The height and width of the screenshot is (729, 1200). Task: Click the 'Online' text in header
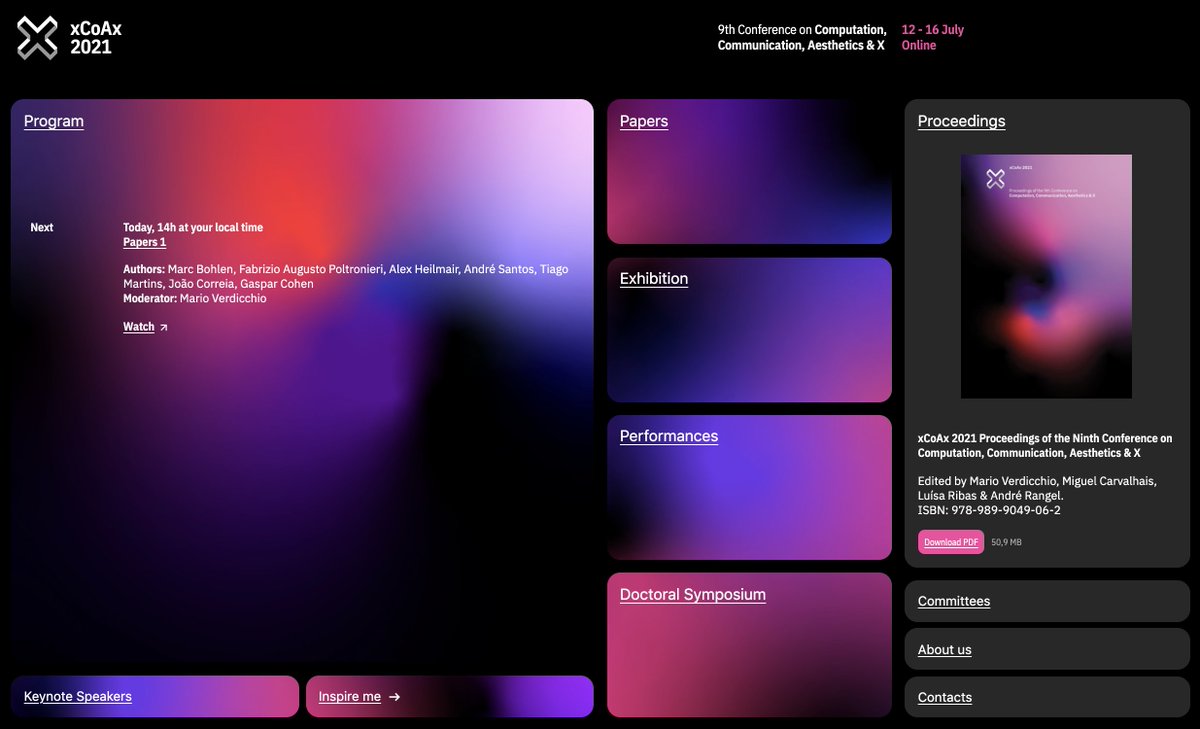pos(919,45)
